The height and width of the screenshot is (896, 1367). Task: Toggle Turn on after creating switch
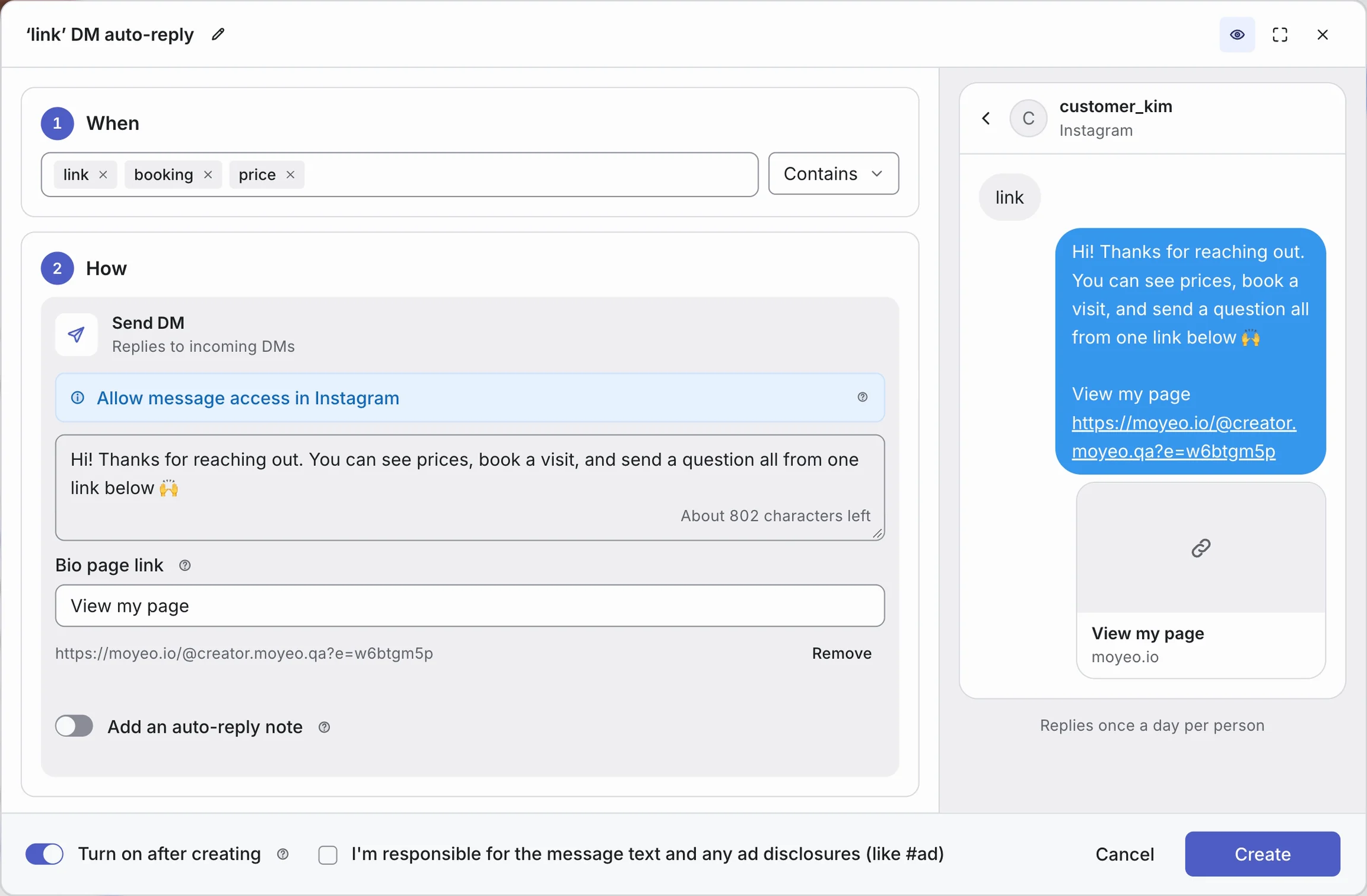[x=44, y=853]
